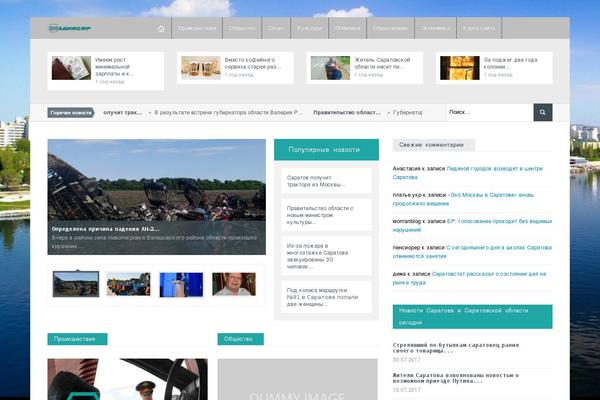
Task: Click the Горячие новости ticker label
Action: pyautogui.click(x=71, y=113)
